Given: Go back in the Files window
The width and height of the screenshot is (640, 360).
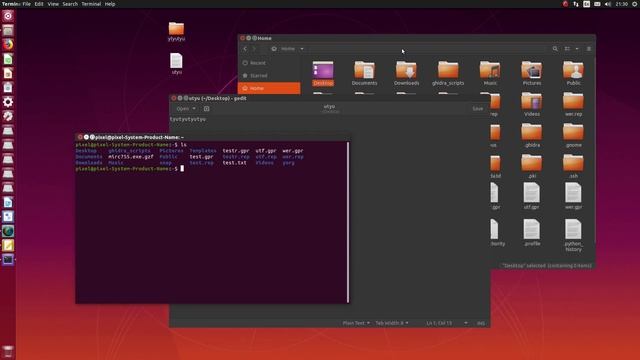Looking at the screenshot, I should pos(245,49).
